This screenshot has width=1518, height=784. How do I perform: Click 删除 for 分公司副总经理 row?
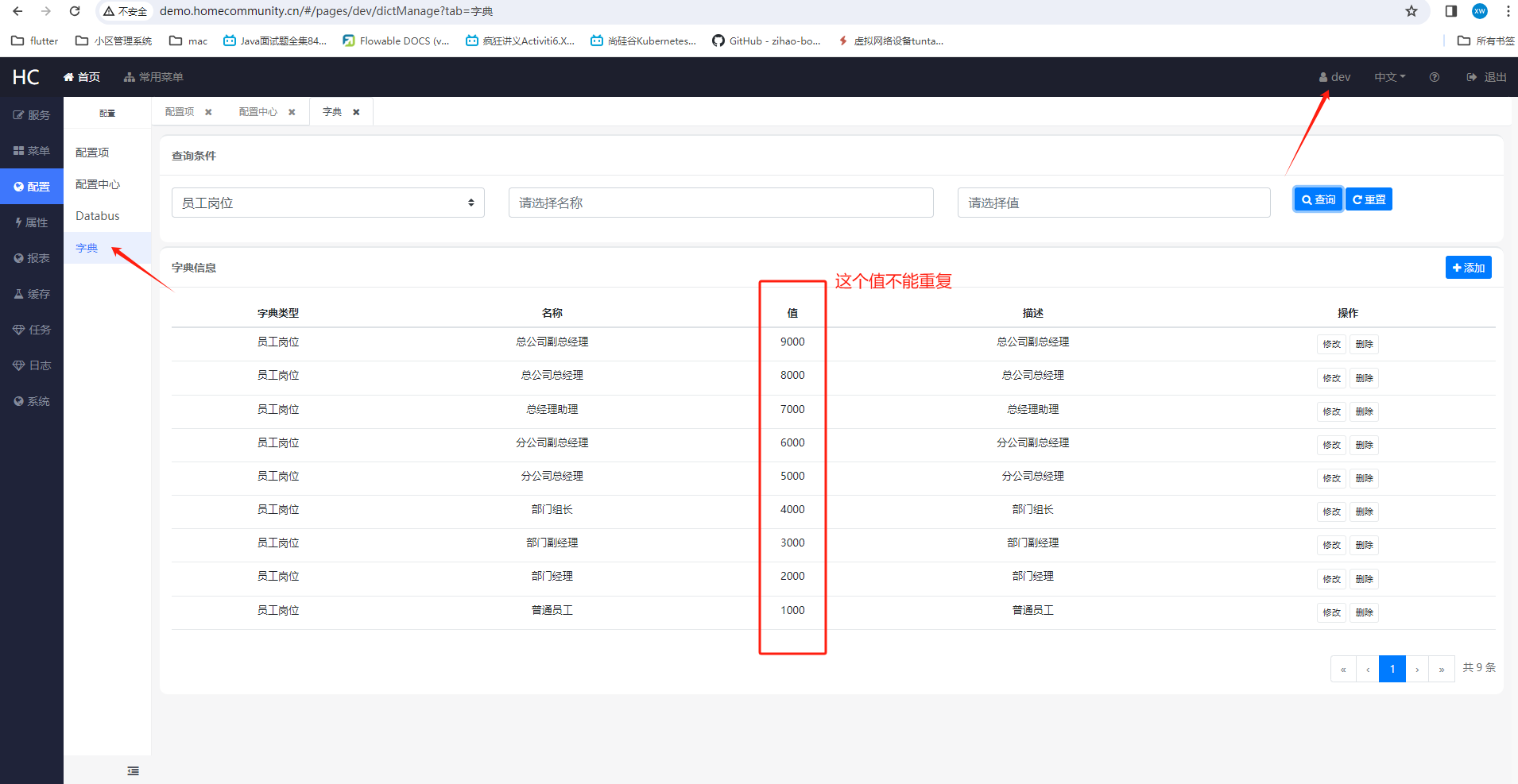(x=1364, y=445)
